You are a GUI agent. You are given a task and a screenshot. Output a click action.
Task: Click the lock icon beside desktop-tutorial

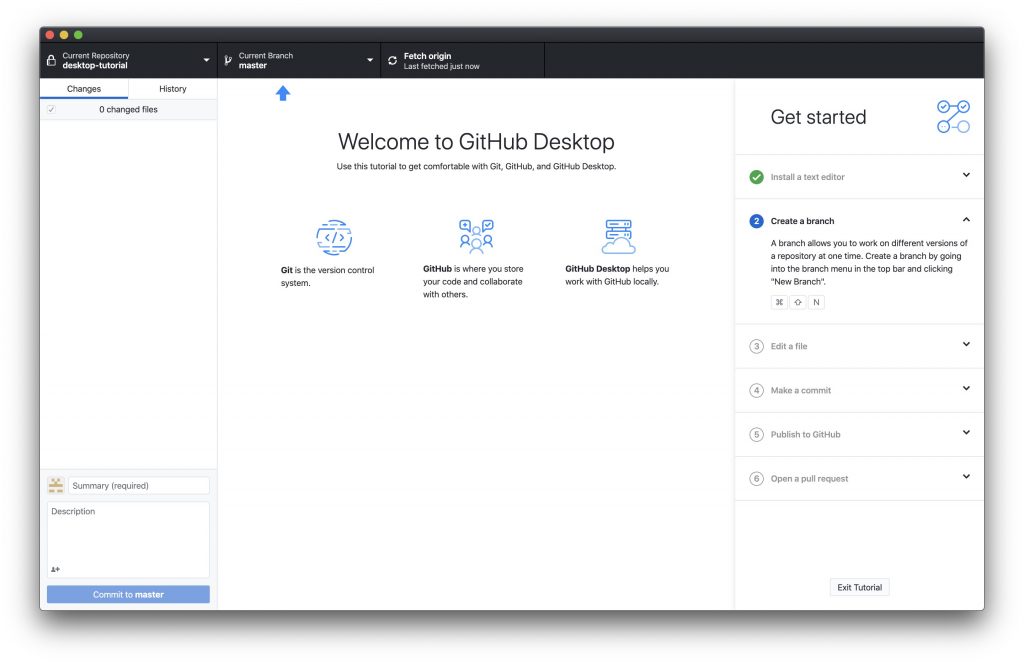click(x=51, y=60)
